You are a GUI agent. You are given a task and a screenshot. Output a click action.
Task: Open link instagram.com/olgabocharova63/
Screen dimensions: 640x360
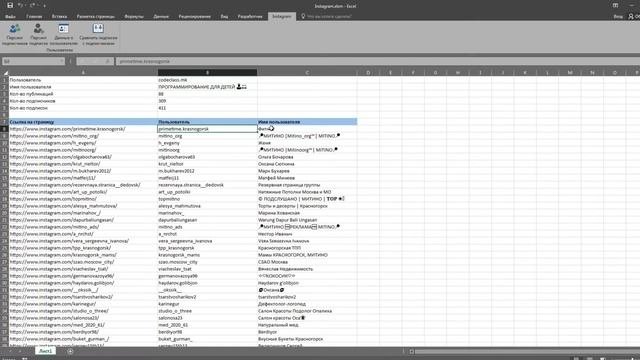pyautogui.click(x=60, y=157)
